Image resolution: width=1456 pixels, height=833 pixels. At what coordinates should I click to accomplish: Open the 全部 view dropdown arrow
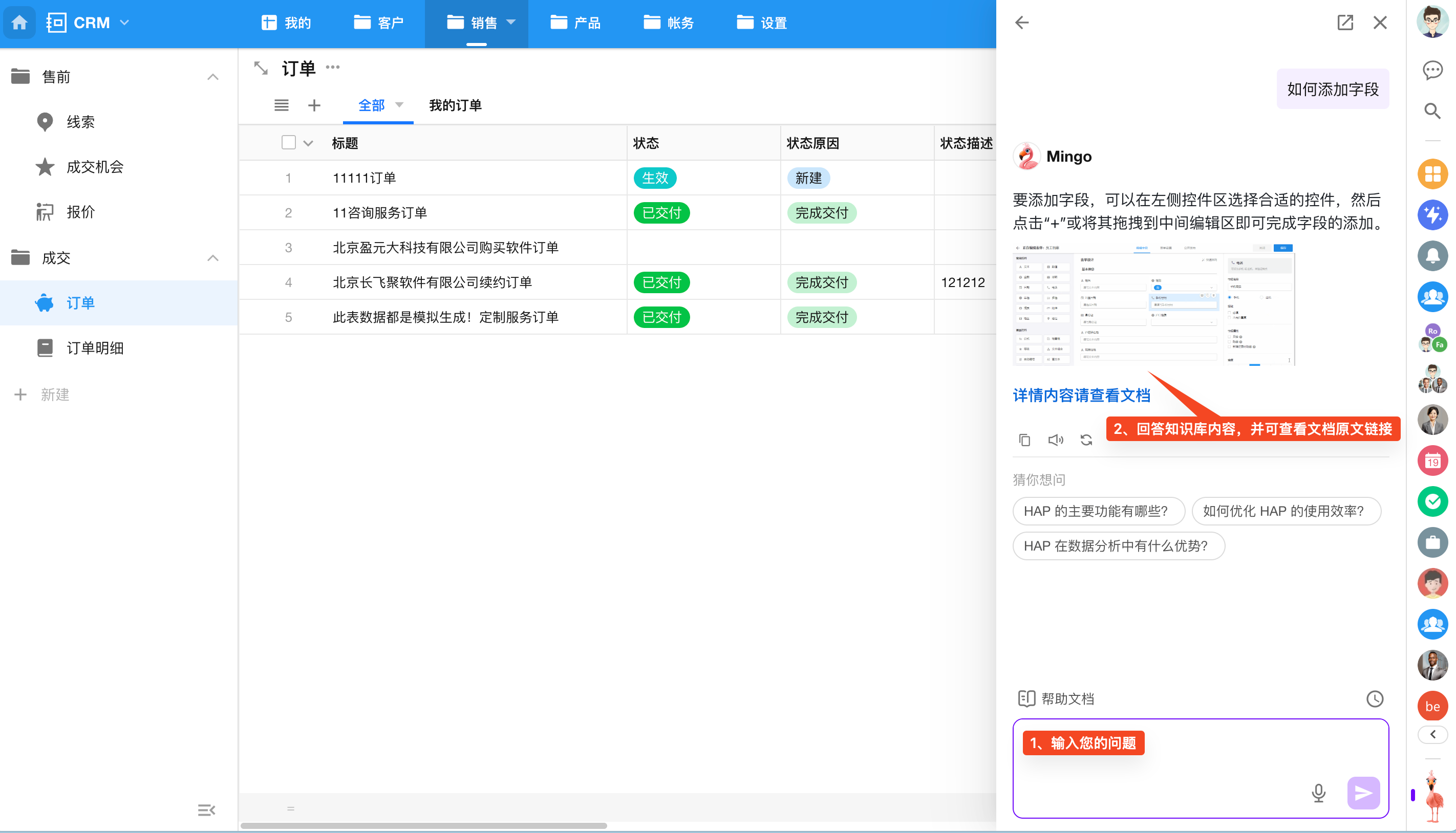coord(399,105)
